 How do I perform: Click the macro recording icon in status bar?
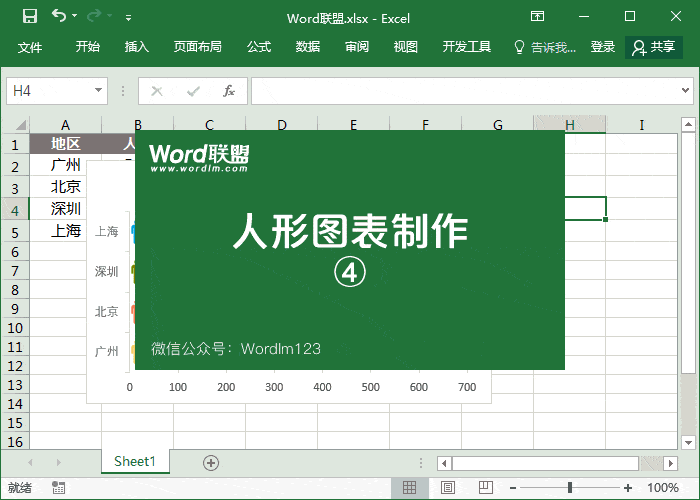(x=58, y=488)
